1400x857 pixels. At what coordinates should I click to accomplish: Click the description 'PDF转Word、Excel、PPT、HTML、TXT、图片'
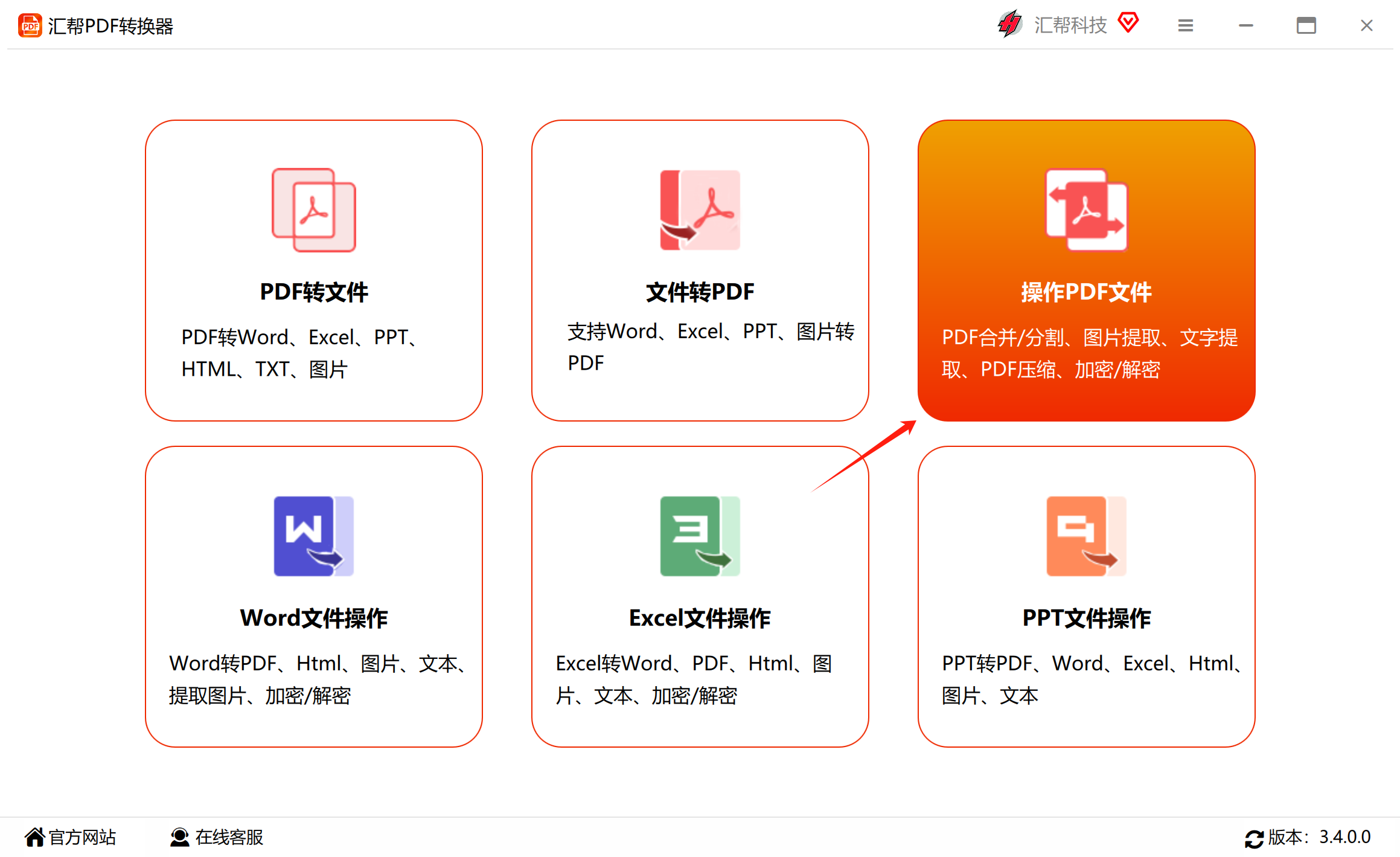click(300, 353)
